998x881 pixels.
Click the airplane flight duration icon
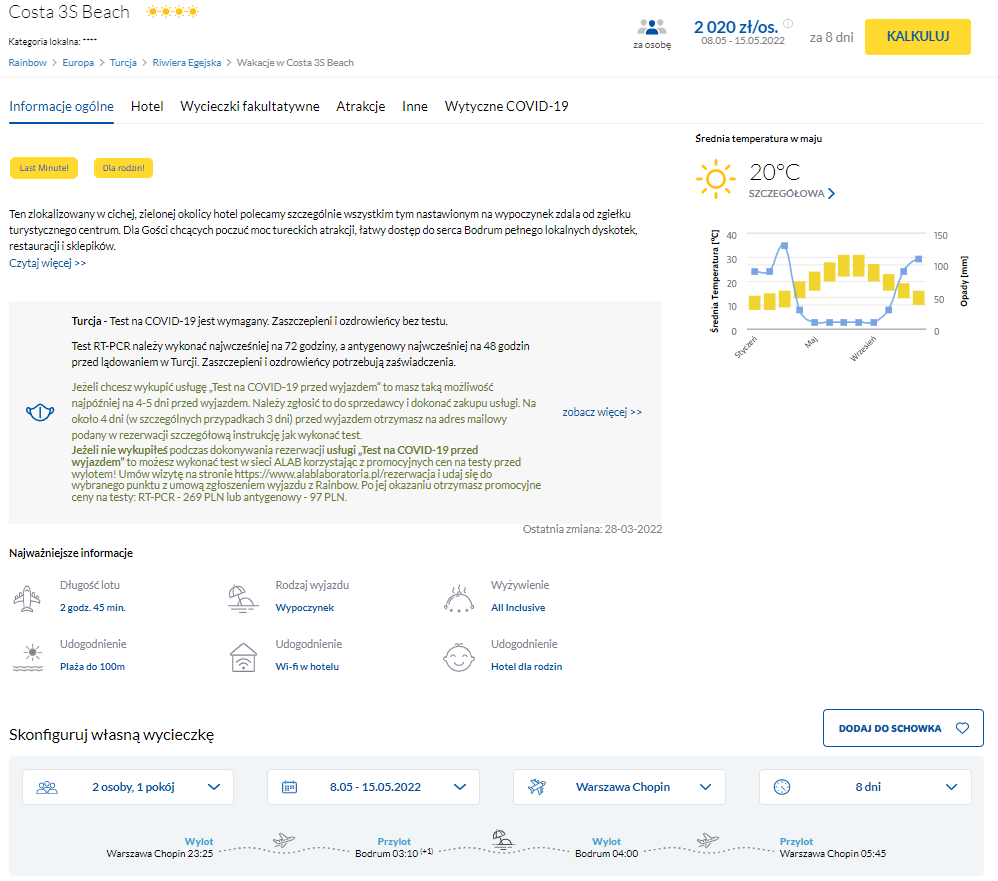click(29, 598)
